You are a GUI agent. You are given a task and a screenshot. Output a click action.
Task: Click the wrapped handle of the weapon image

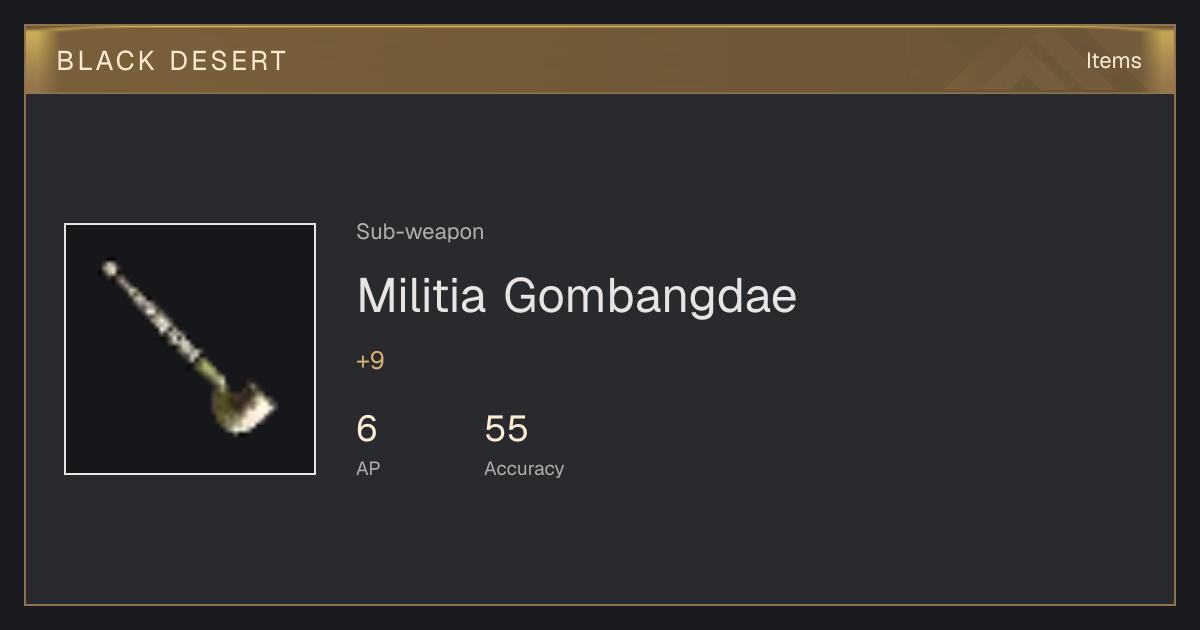pyautogui.click(x=160, y=320)
